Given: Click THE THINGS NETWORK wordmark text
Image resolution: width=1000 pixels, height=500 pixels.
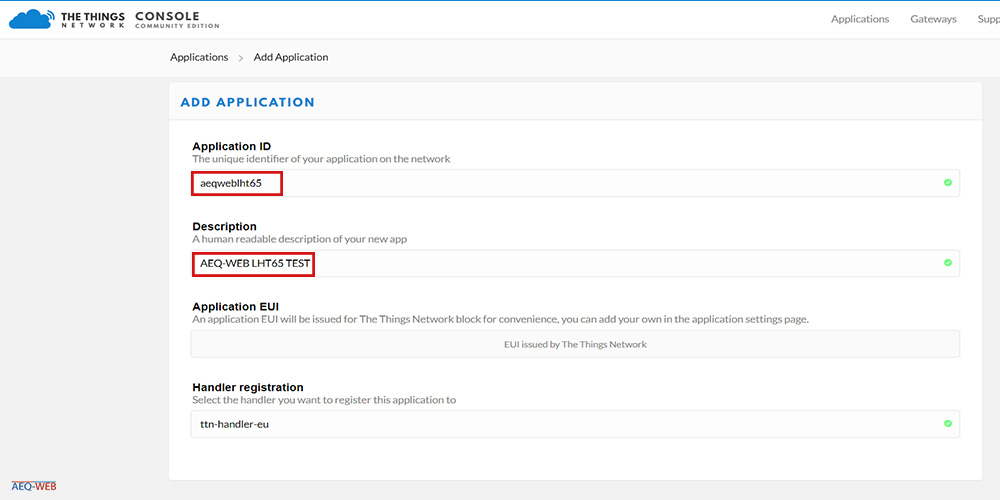Looking at the screenshot, I should coord(92,20).
